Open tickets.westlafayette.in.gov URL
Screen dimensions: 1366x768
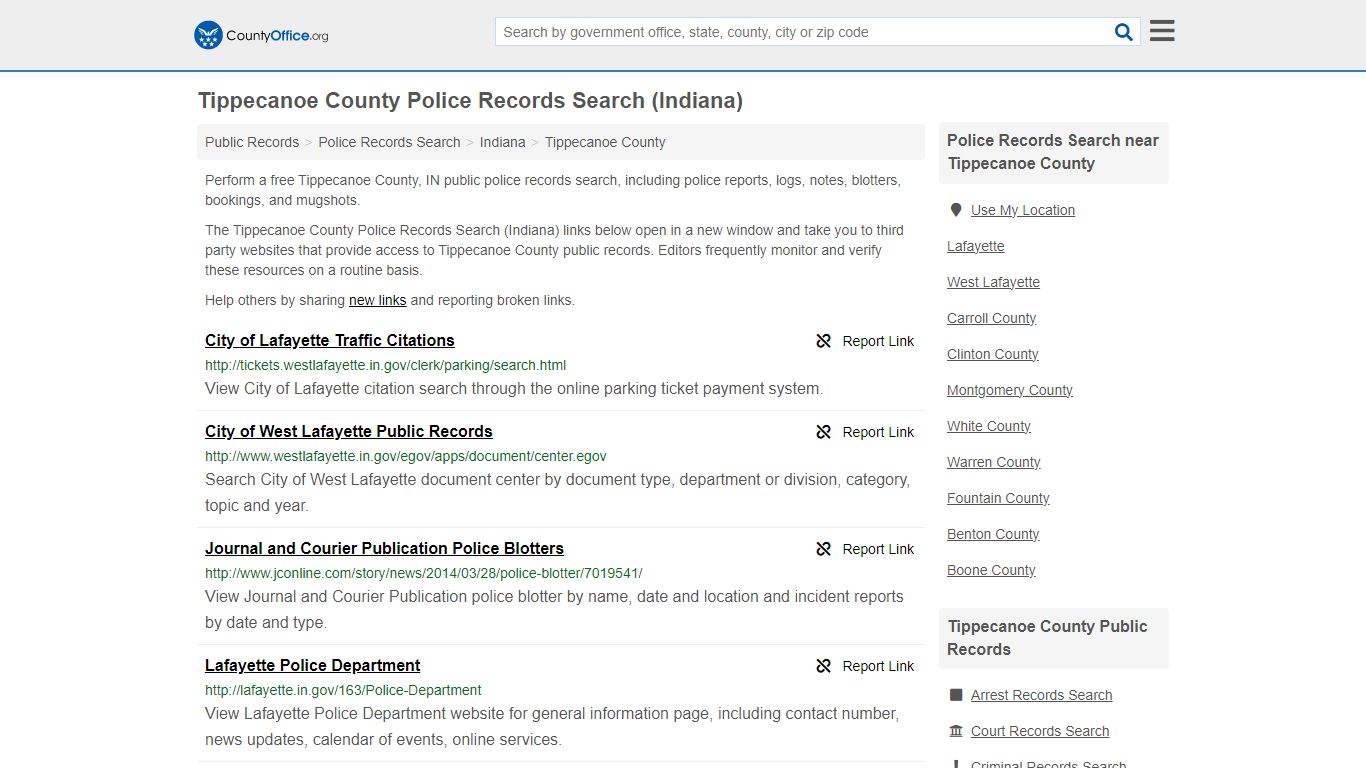point(385,365)
